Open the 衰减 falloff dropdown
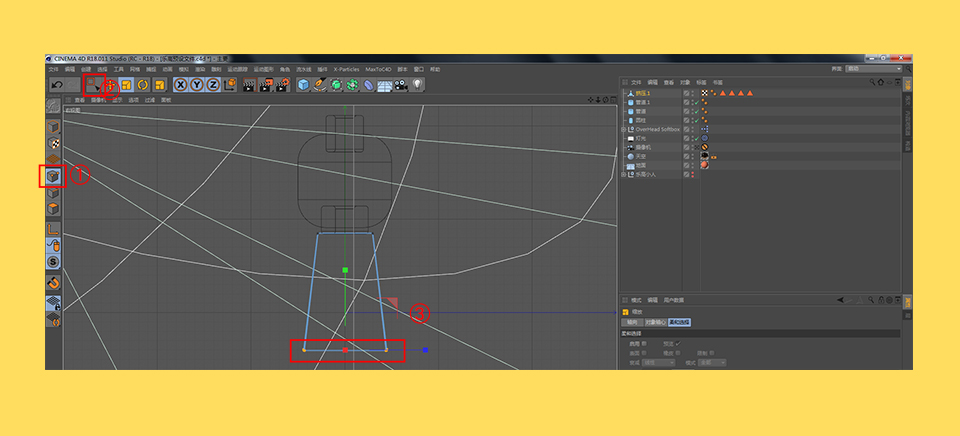 click(658, 363)
